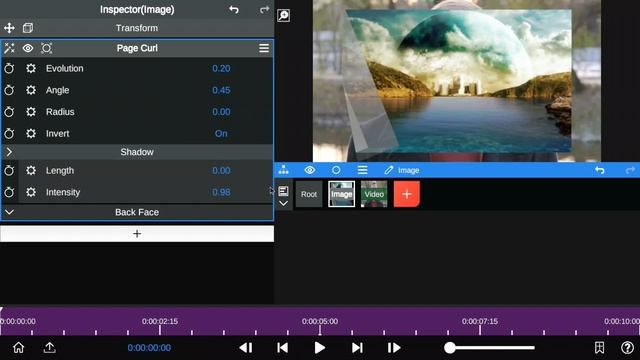Click the current time 0:00:00:00

149,348
